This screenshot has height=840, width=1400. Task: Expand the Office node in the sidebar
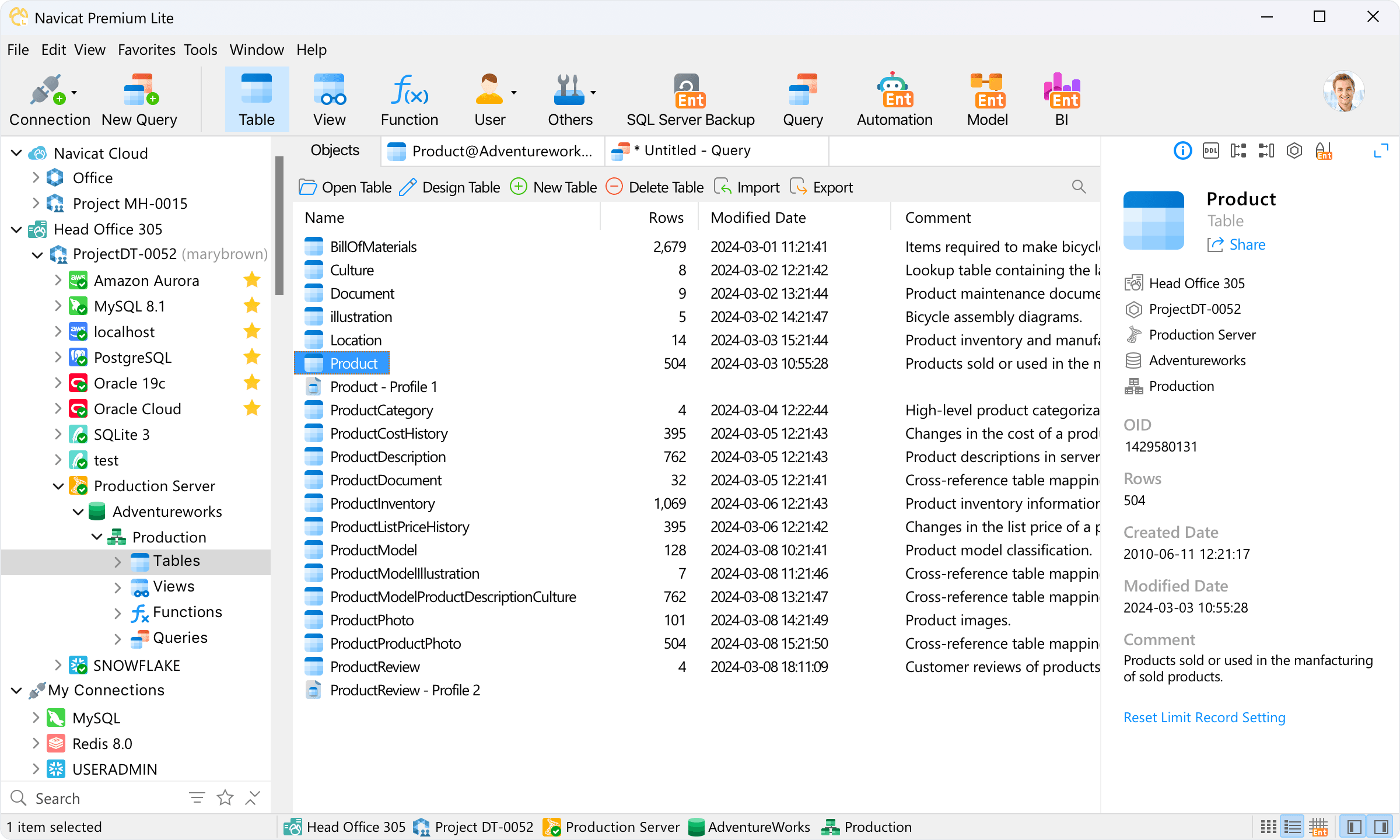click(x=36, y=177)
